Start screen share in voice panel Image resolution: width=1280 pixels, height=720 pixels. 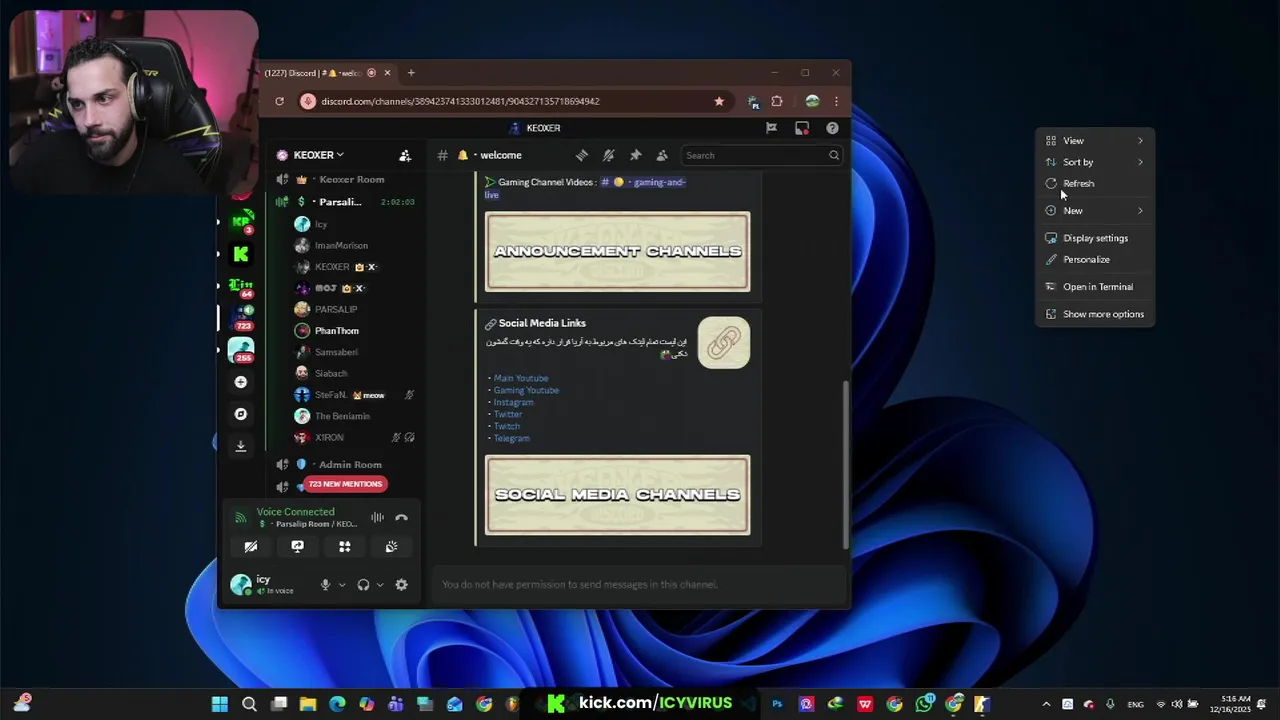(x=297, y=546)
